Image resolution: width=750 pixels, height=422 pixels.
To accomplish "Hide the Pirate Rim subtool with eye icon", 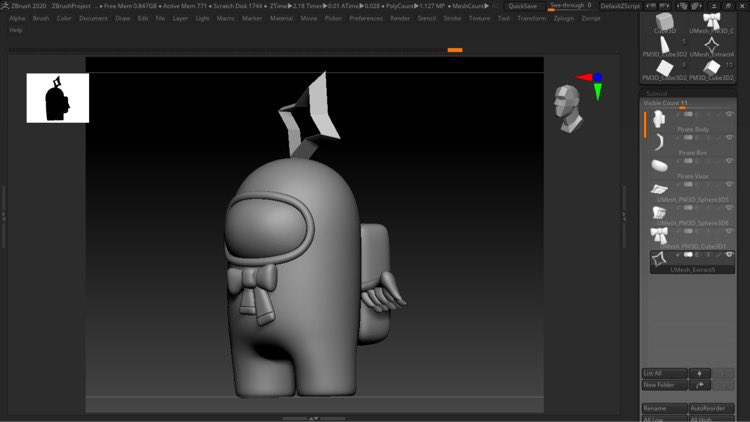I will (x=729, y=138).
